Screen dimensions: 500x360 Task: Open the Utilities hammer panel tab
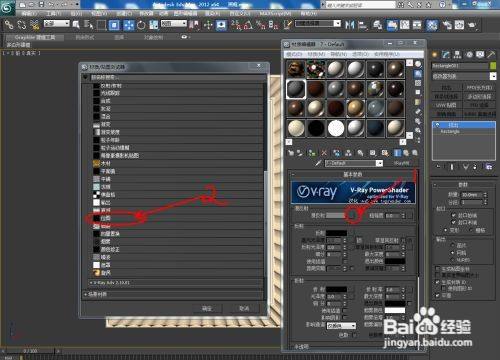[491, 54]
